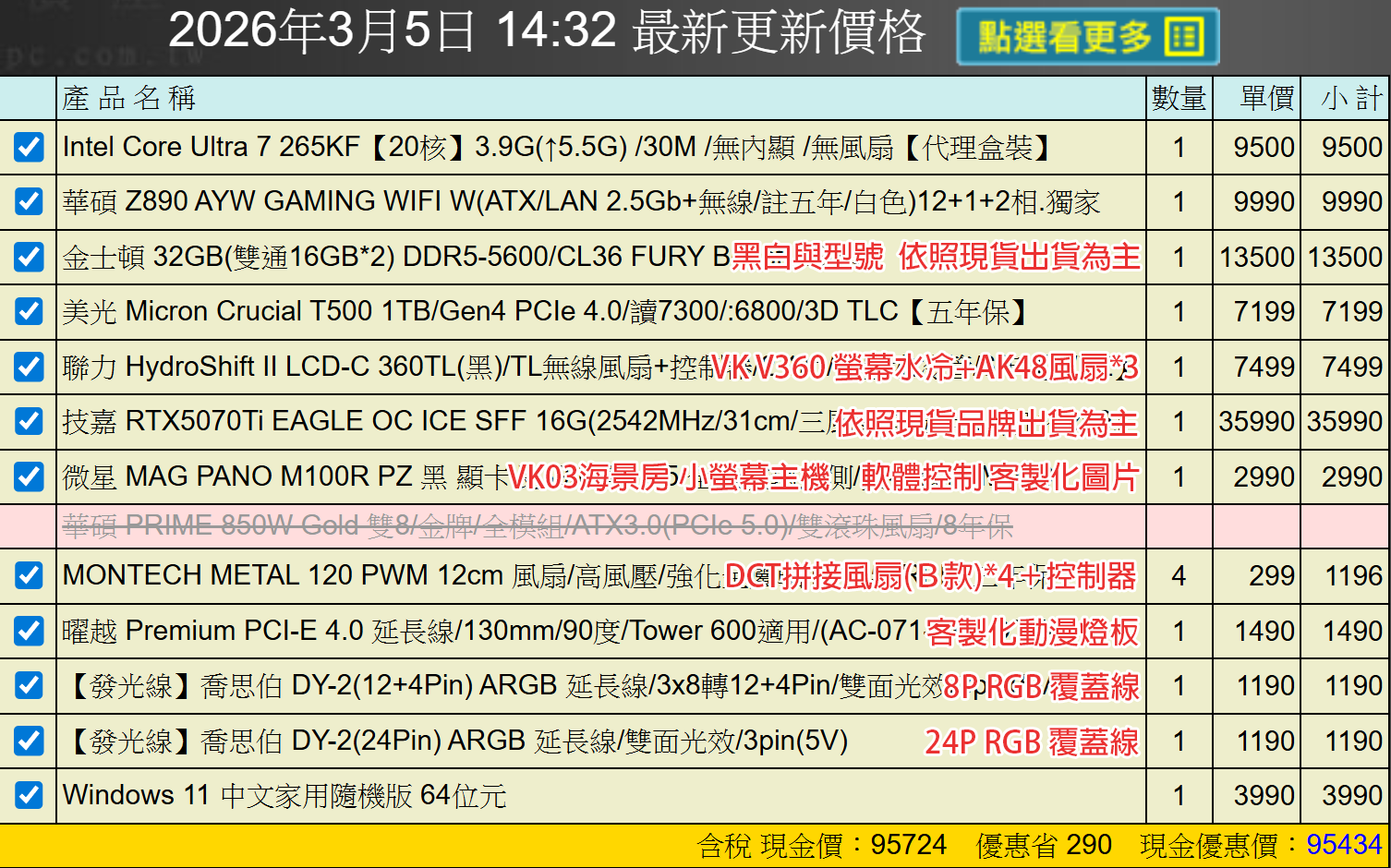Viewport: 1391px width, 868px height.
Task: Deselect the 技嘉 RTX5070Ti EAGLE checkbox
Action: 29,421
